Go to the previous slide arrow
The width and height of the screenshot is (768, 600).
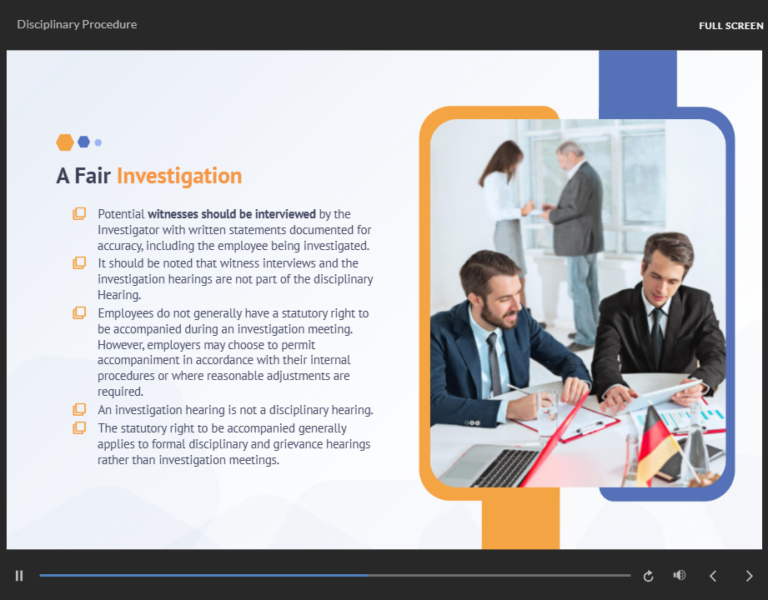713,576
